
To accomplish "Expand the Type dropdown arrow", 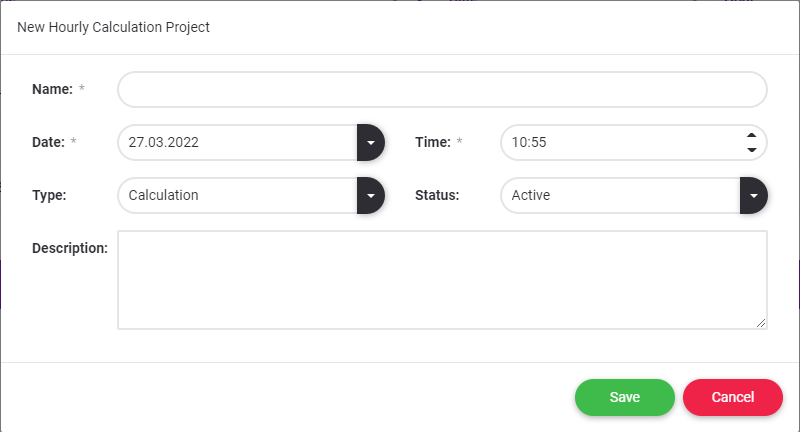I will coord(371,195).
